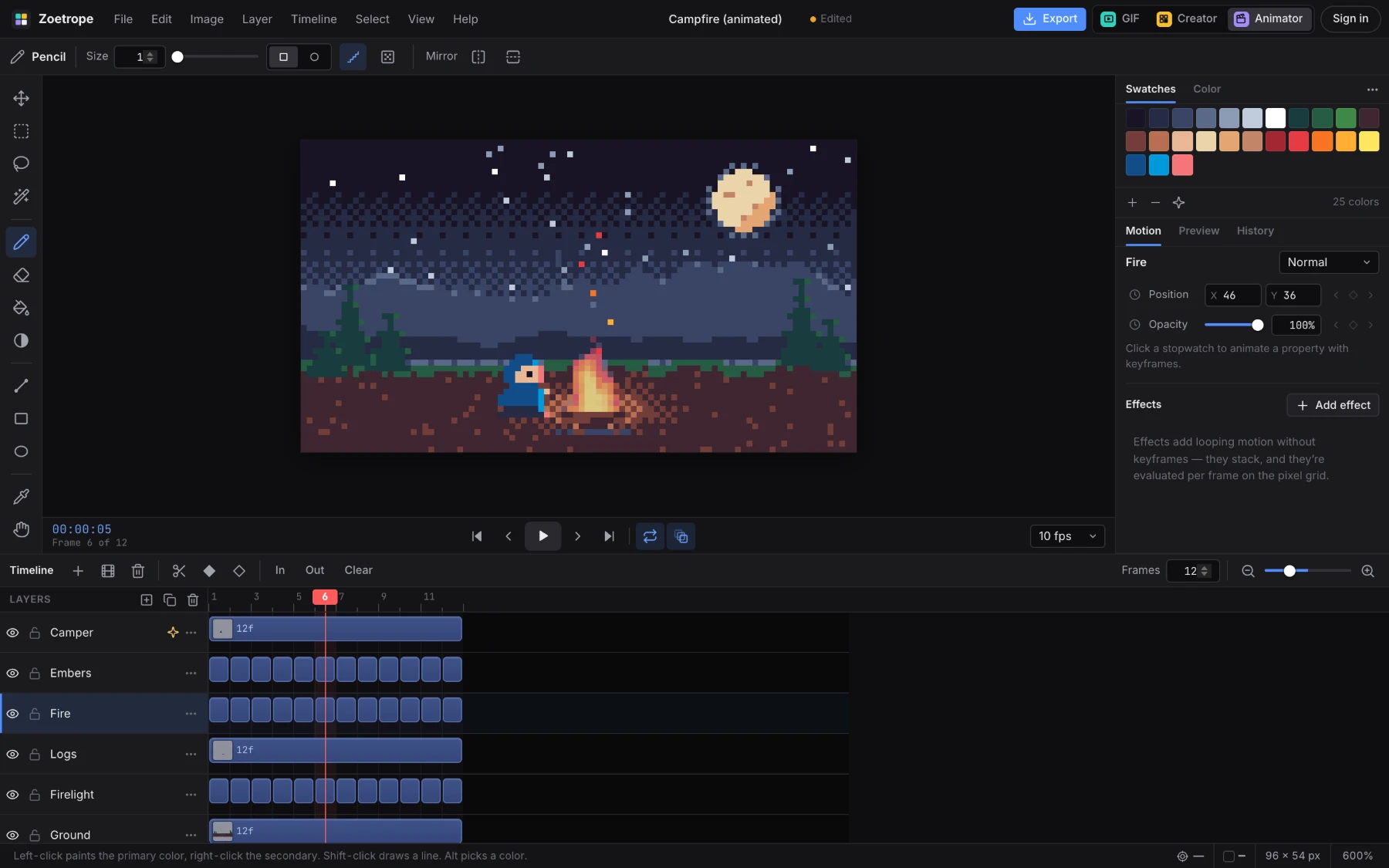The image size is (1389, 868).
Task: Toggle loop playback
Action: point(650,536)
